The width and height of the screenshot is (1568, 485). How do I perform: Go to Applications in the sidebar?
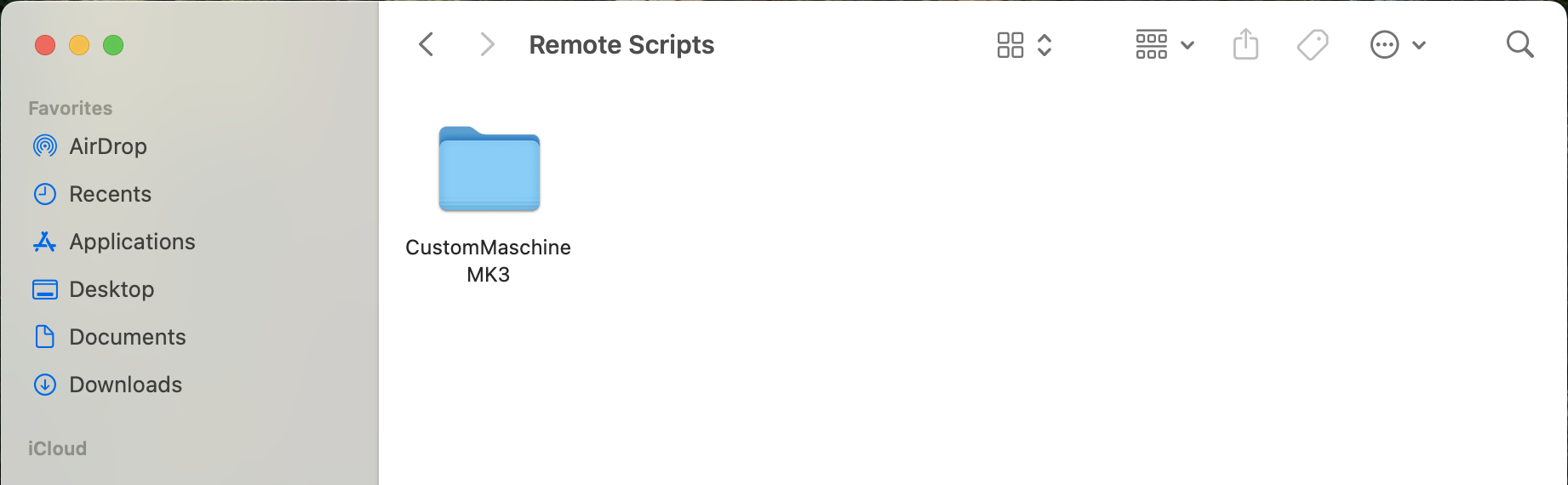[x=132, y=242]
